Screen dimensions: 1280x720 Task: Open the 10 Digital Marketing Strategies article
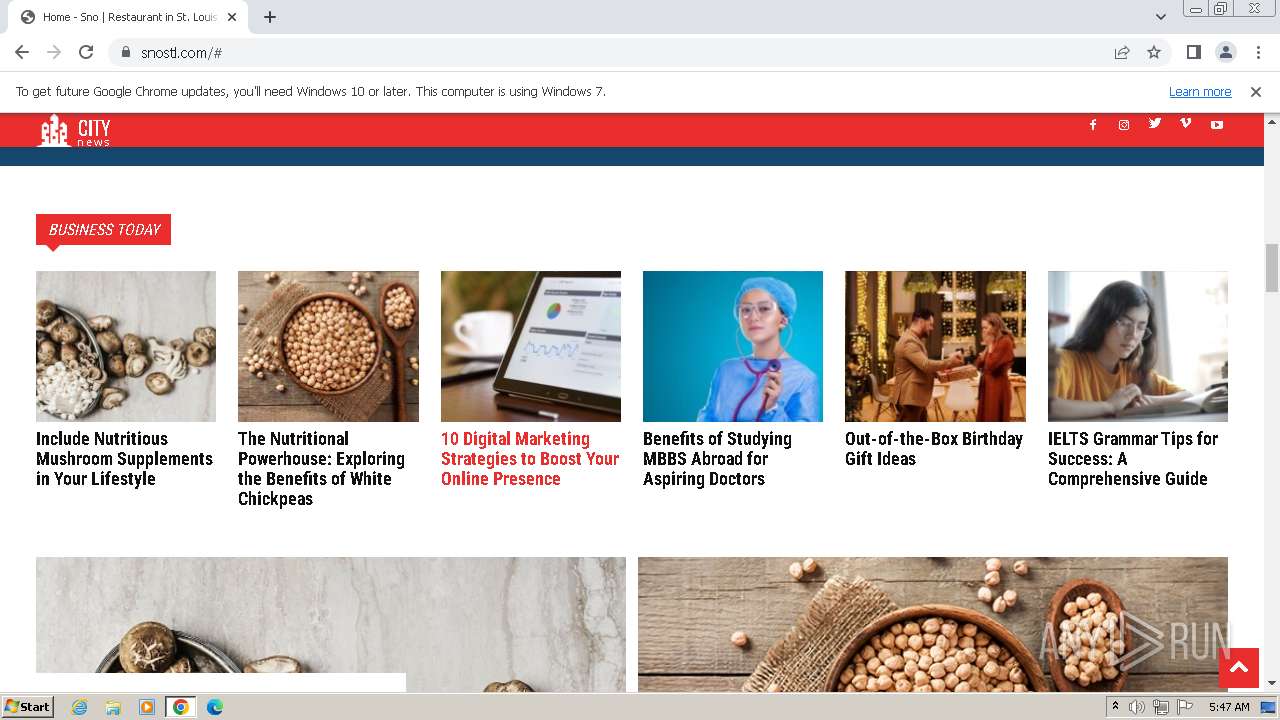530,459
